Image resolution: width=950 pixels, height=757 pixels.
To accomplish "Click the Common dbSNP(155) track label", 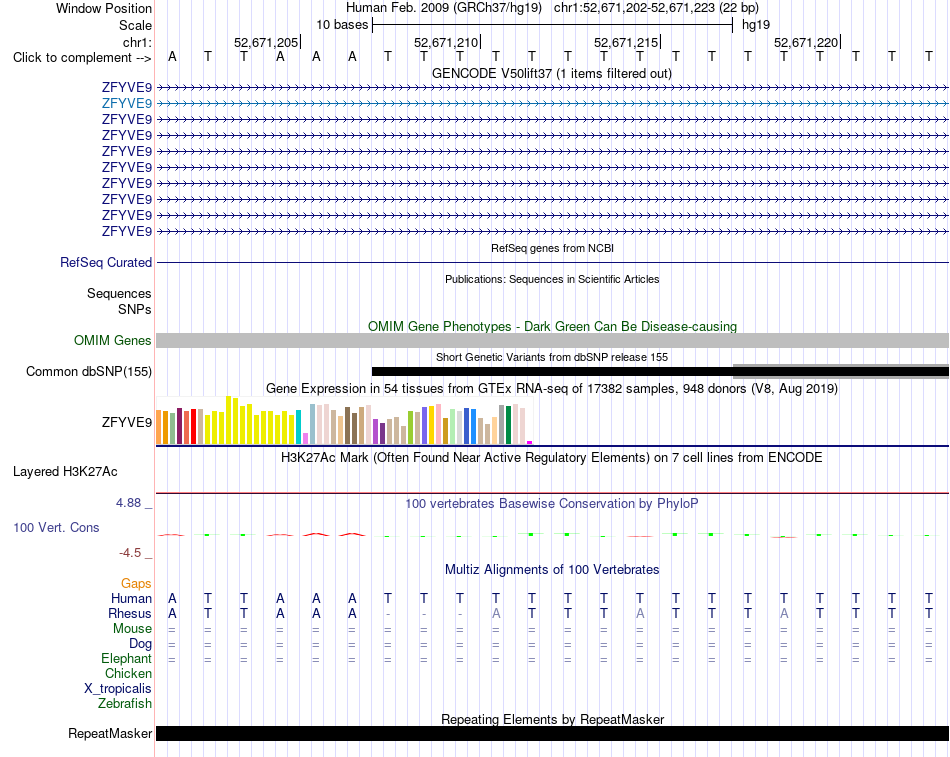I will click(x=88, y=372).
